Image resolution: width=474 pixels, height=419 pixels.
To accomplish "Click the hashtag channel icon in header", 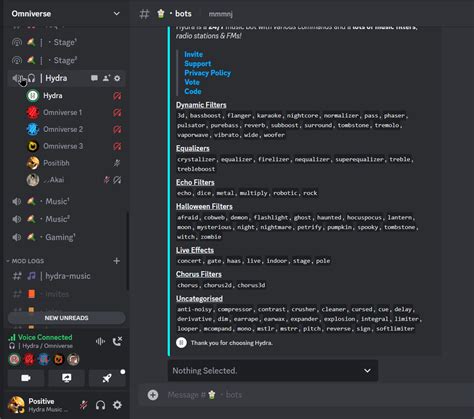I will (x=144, y=14).
